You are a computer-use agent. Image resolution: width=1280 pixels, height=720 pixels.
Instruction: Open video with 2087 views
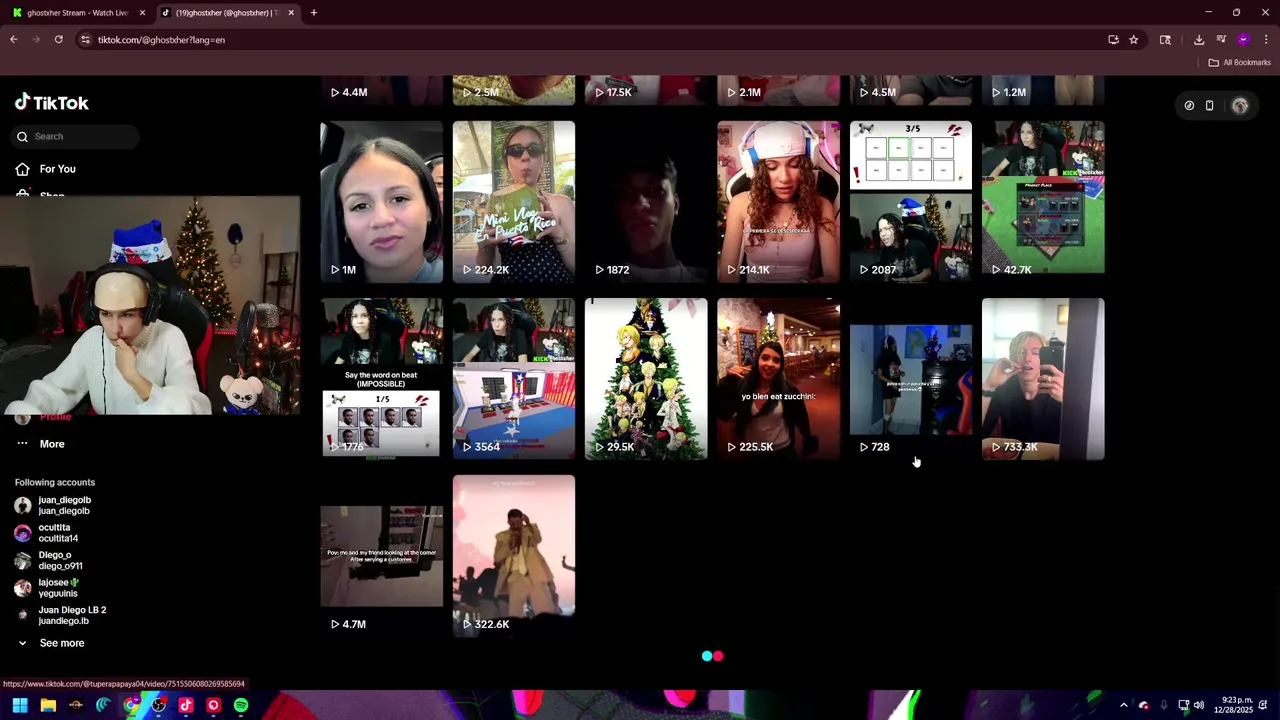click(911, 202)
